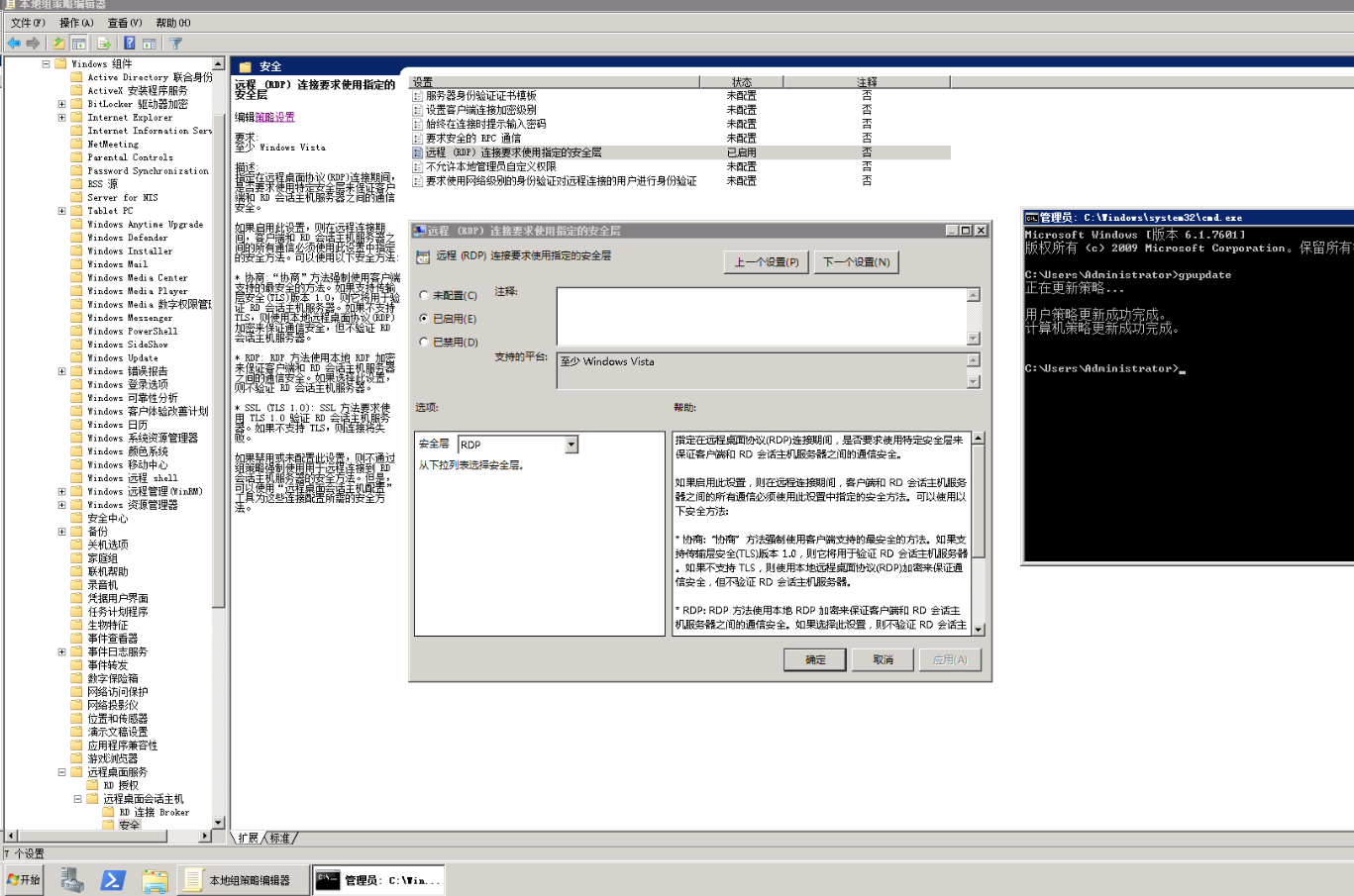Click the Up one level folder icon
The height and width of the screenshot is (896, 1354).
point(58,43)
